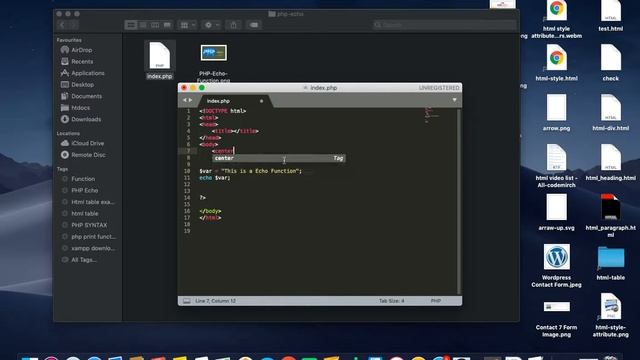The image size is (640, 360).
Task: Select arrow.png desktop file
Action: pyautogui.click(x=556, y=113)
